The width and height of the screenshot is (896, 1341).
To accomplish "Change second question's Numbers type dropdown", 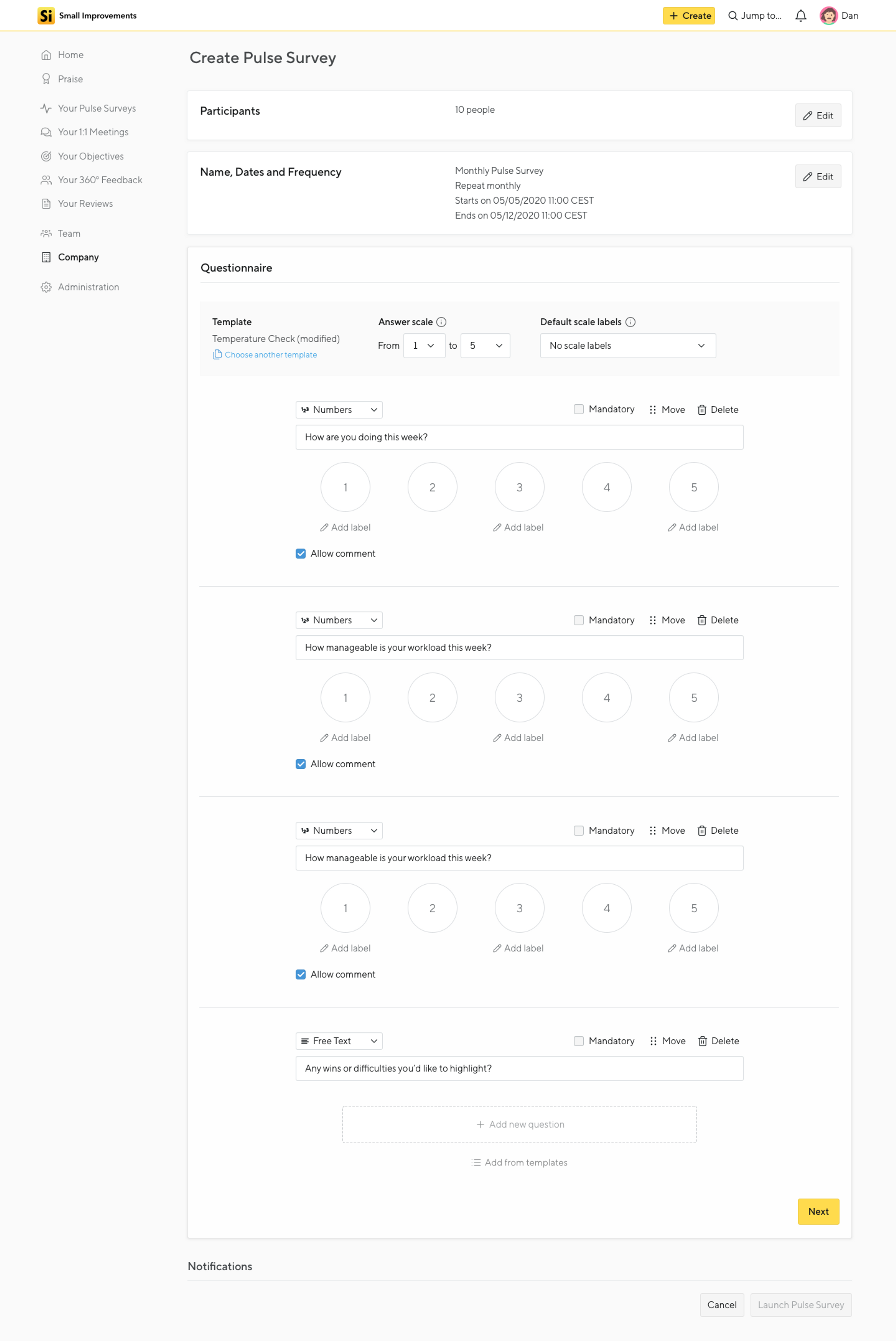I will pyautogui.click(x=339, y=620).
